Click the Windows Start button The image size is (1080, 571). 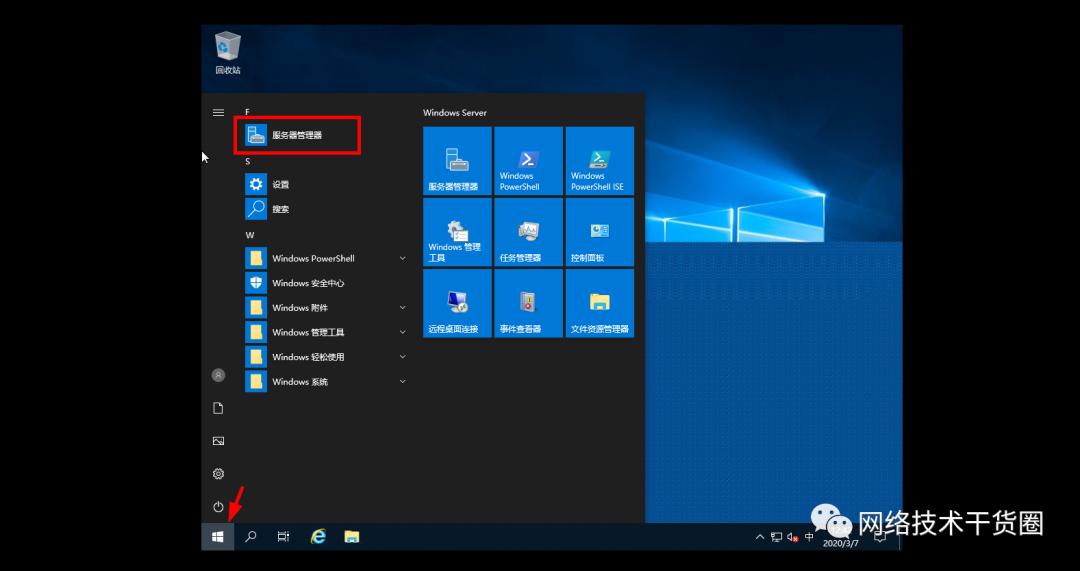pos(218,537)
